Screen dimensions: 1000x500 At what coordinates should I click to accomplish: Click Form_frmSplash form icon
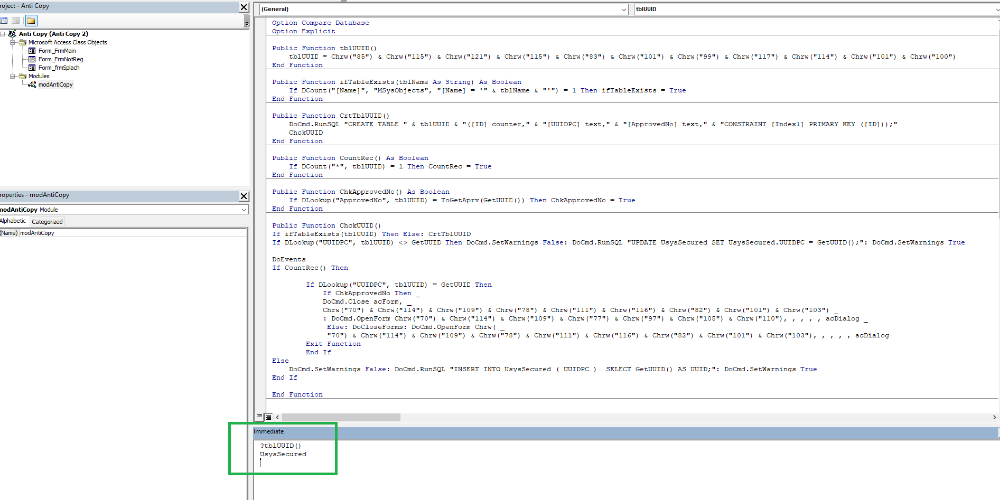[x=33, y=67]
